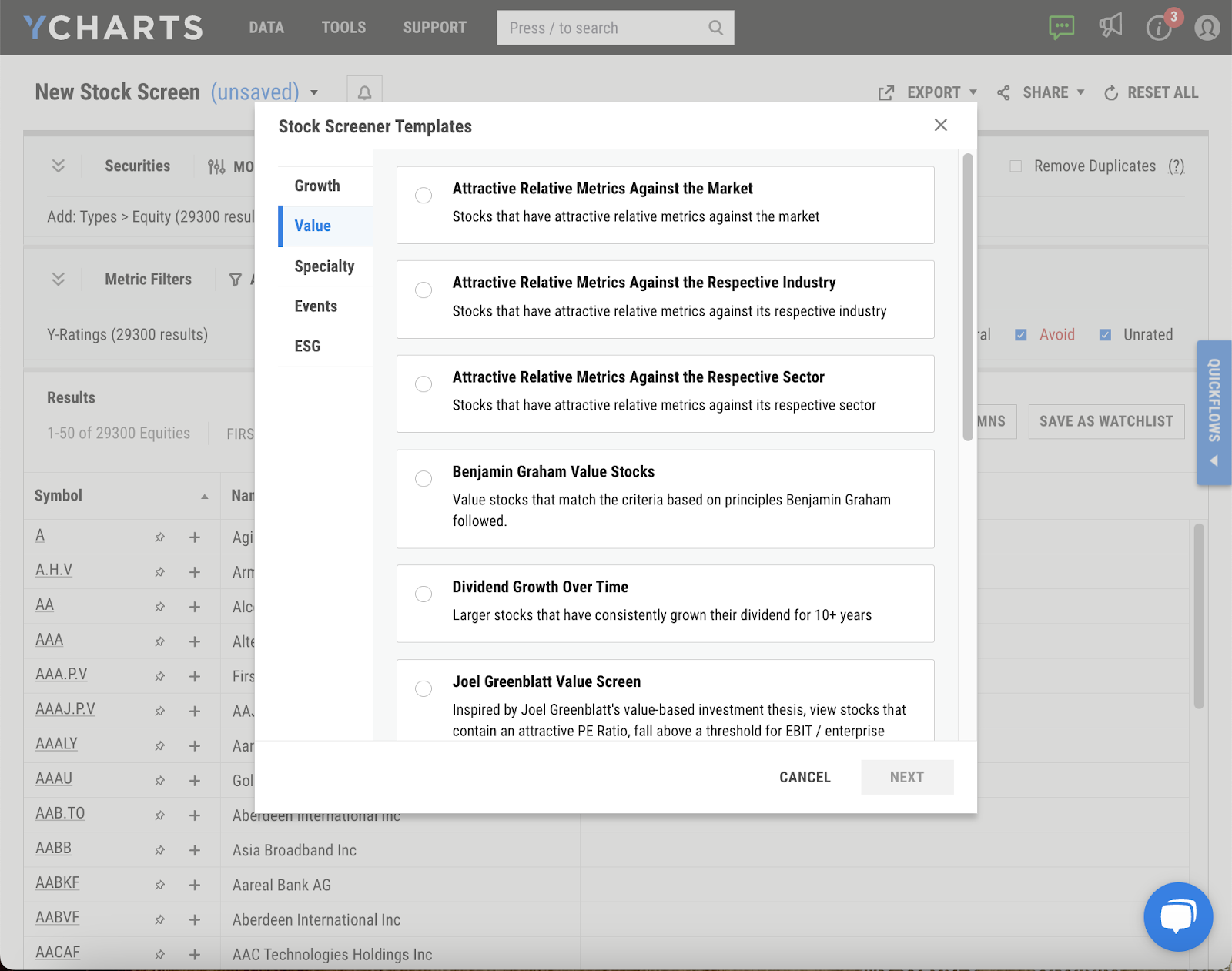Select Attractive Metrics Against Respective Sector radio
Viewport: 1232px width, 971px height.
(423, 383)
